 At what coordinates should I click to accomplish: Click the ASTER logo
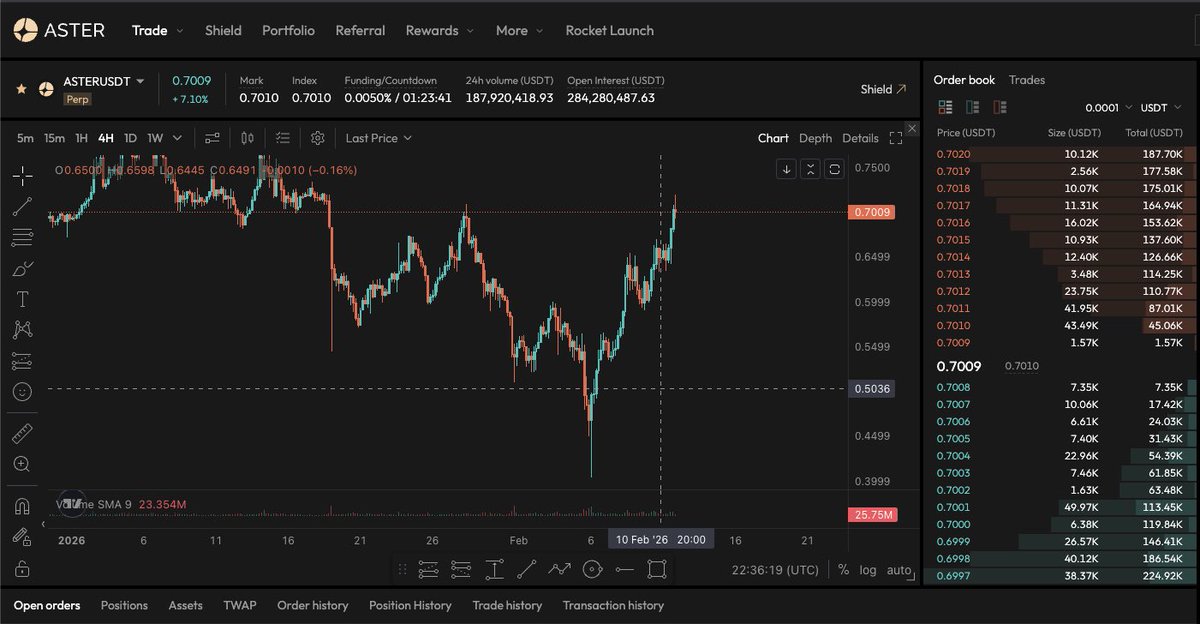pos(59,30)
